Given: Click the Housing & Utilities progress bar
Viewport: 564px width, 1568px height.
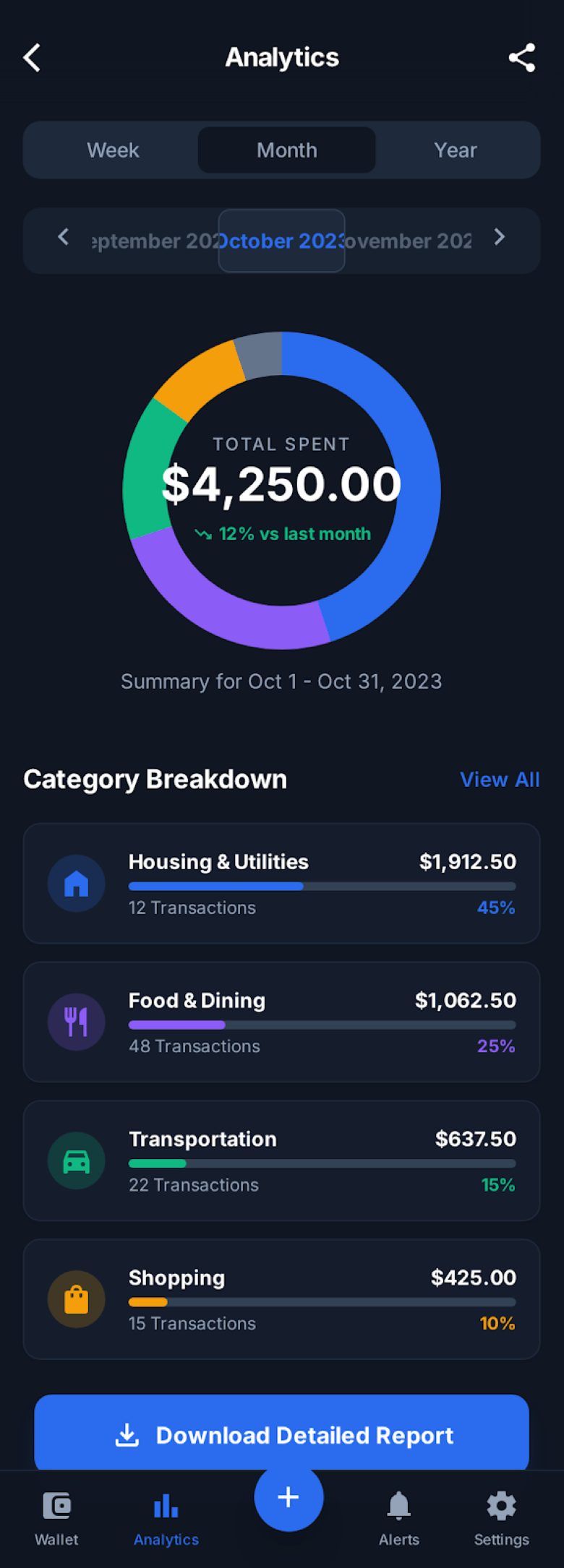Looking at the screenshot, I should click(322, 886).
